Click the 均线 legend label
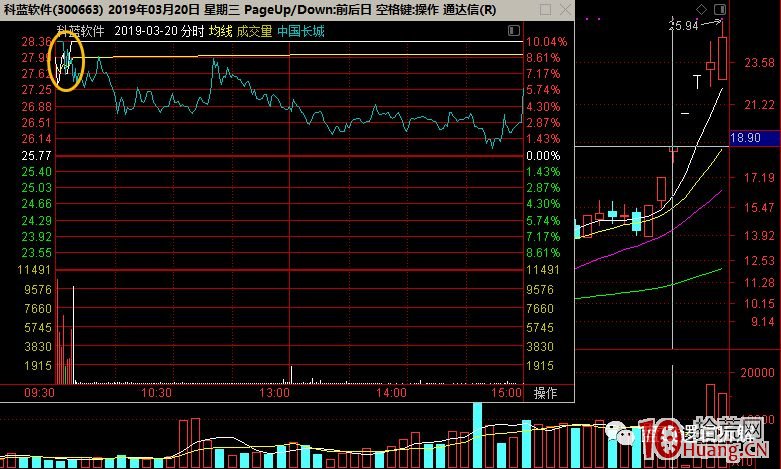781x469 pixels. [x=220, y=31]
